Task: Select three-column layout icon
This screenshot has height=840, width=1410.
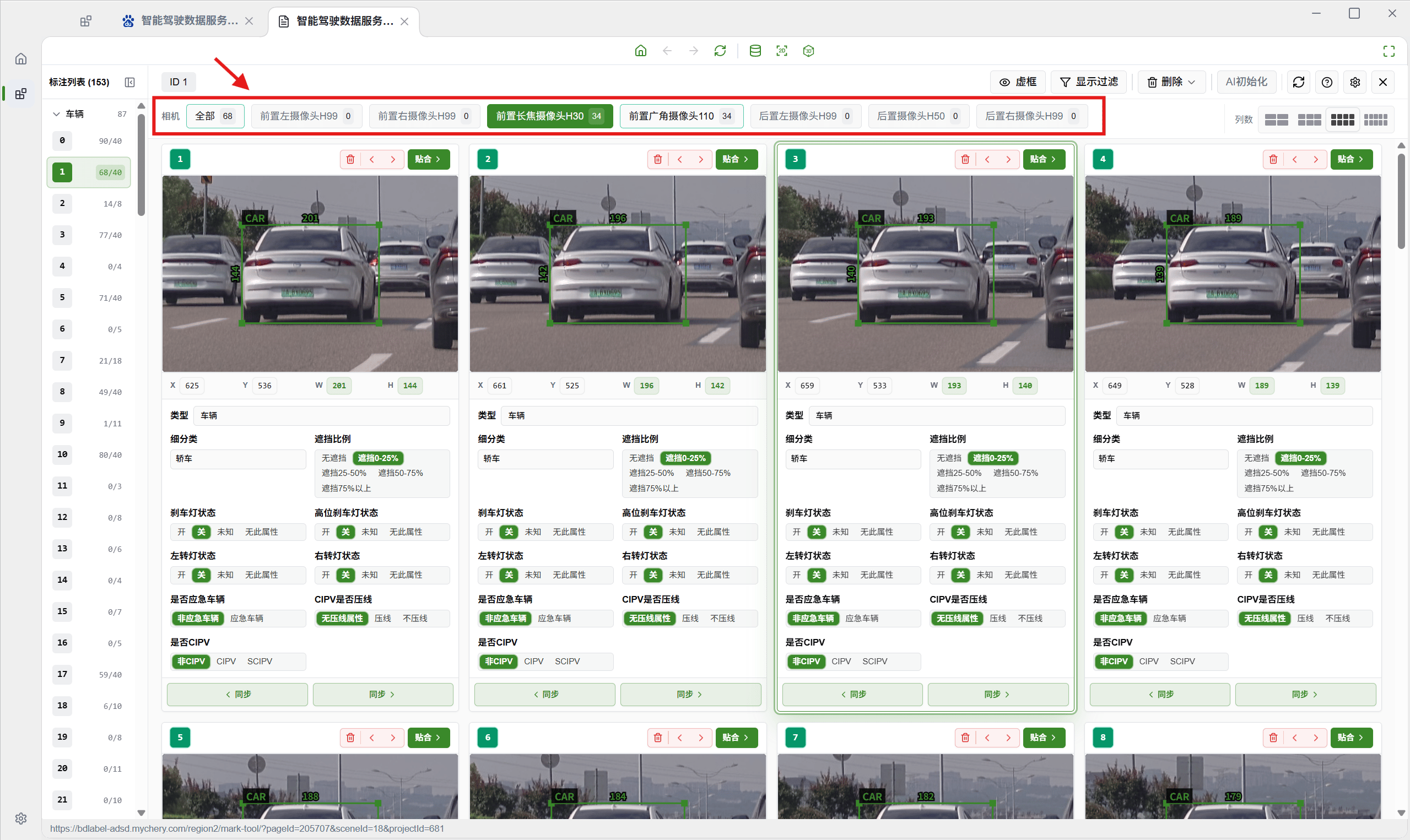Action: [1309, 120]
